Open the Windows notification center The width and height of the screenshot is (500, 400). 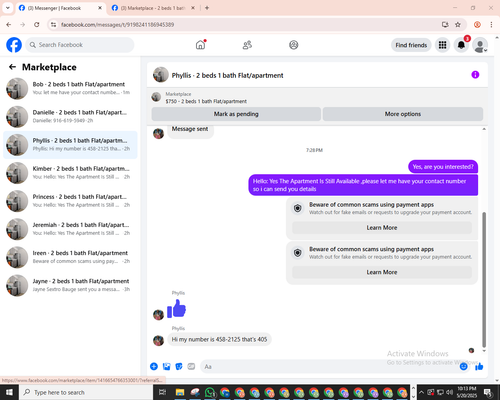(488, 392)
